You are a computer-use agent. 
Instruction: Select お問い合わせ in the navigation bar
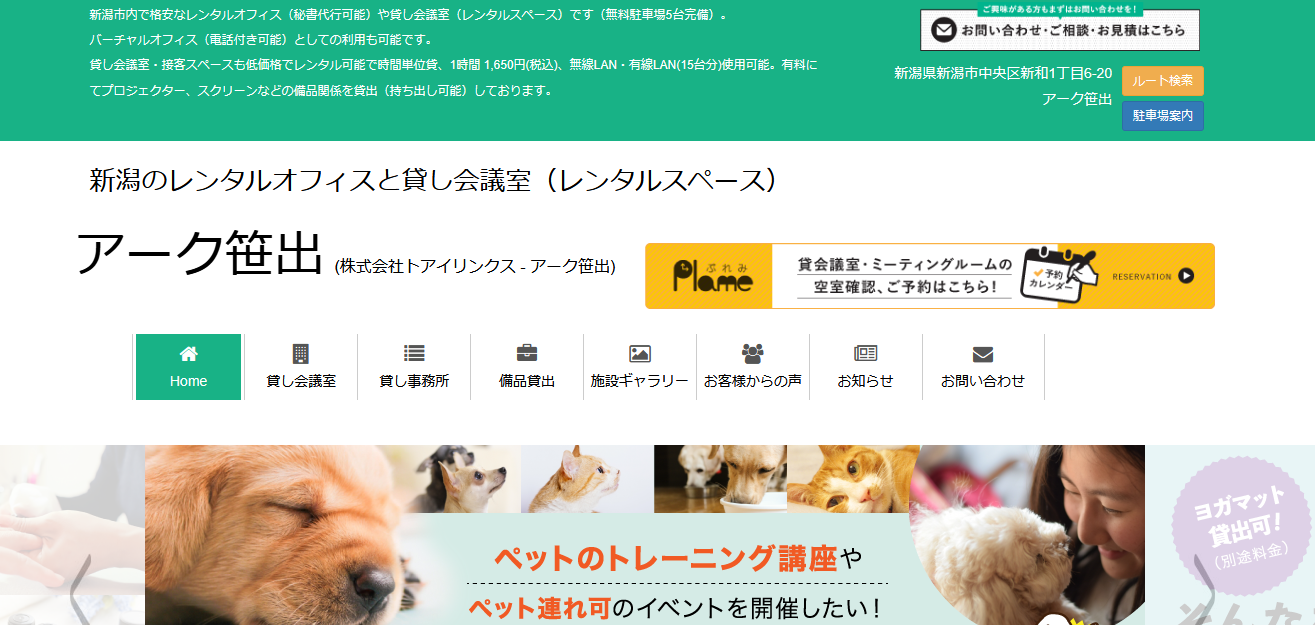(982, 368)
